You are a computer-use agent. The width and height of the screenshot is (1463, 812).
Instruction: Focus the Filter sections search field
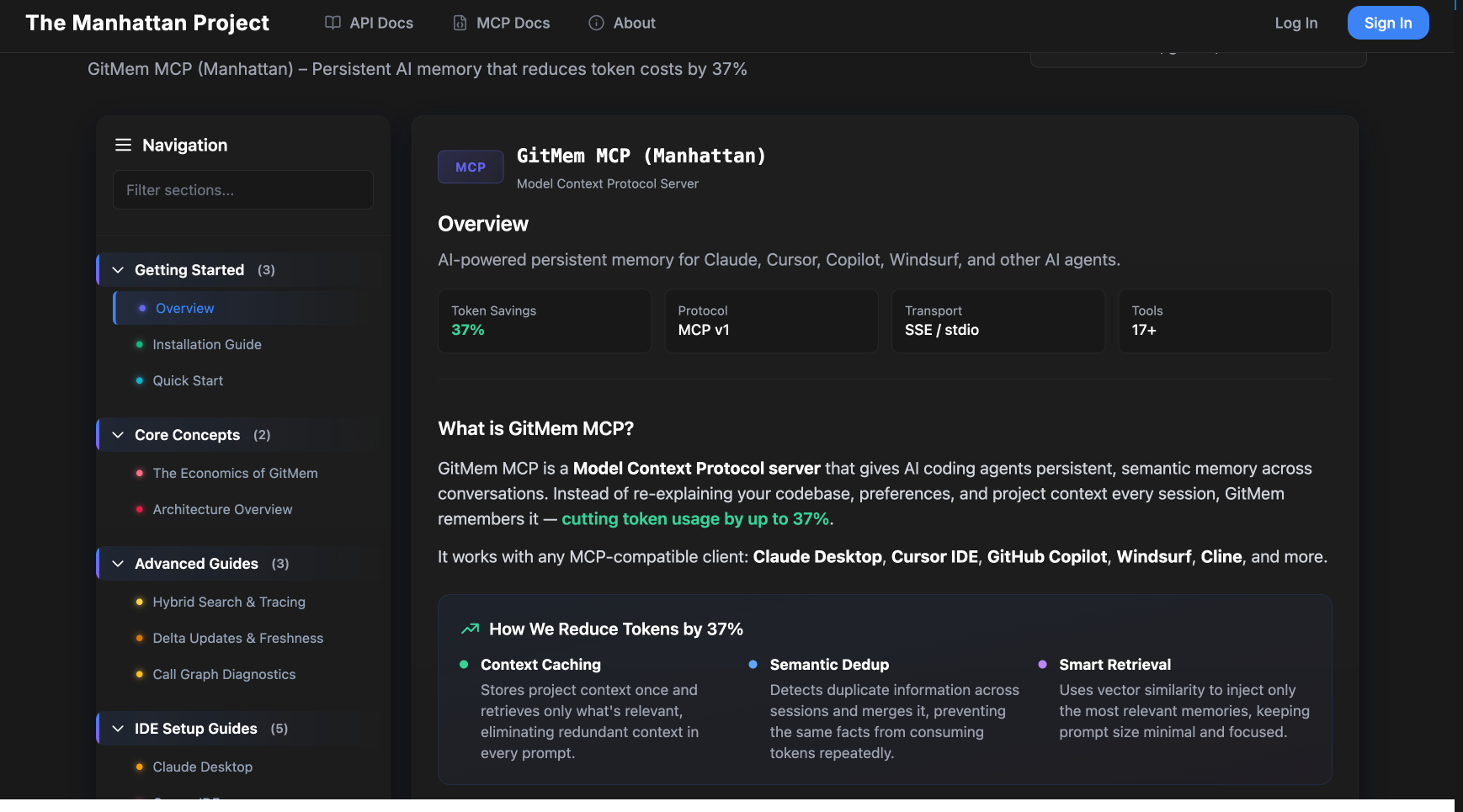(243, 190)
